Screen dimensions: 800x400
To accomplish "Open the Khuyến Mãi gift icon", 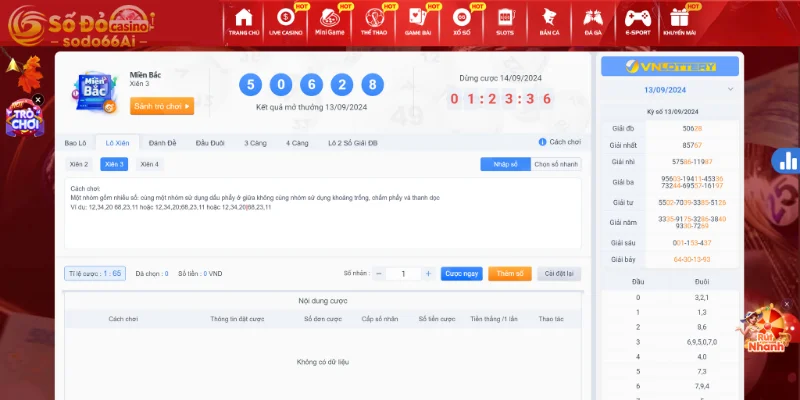I will (x=680, y=18).
